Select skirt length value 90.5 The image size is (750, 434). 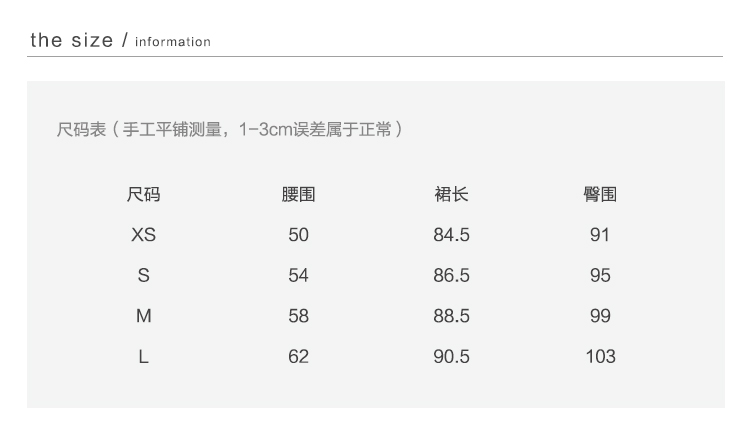(451, 356)
